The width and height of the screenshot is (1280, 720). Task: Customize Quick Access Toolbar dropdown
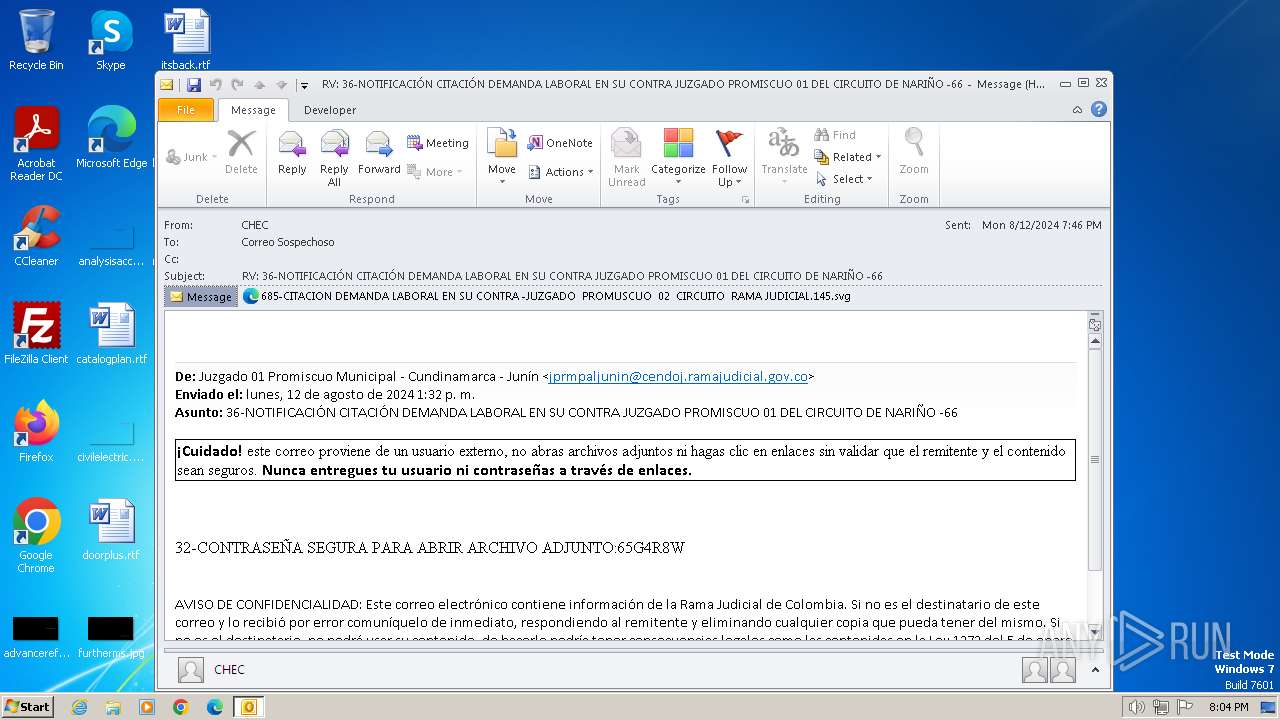pos(304,86)
